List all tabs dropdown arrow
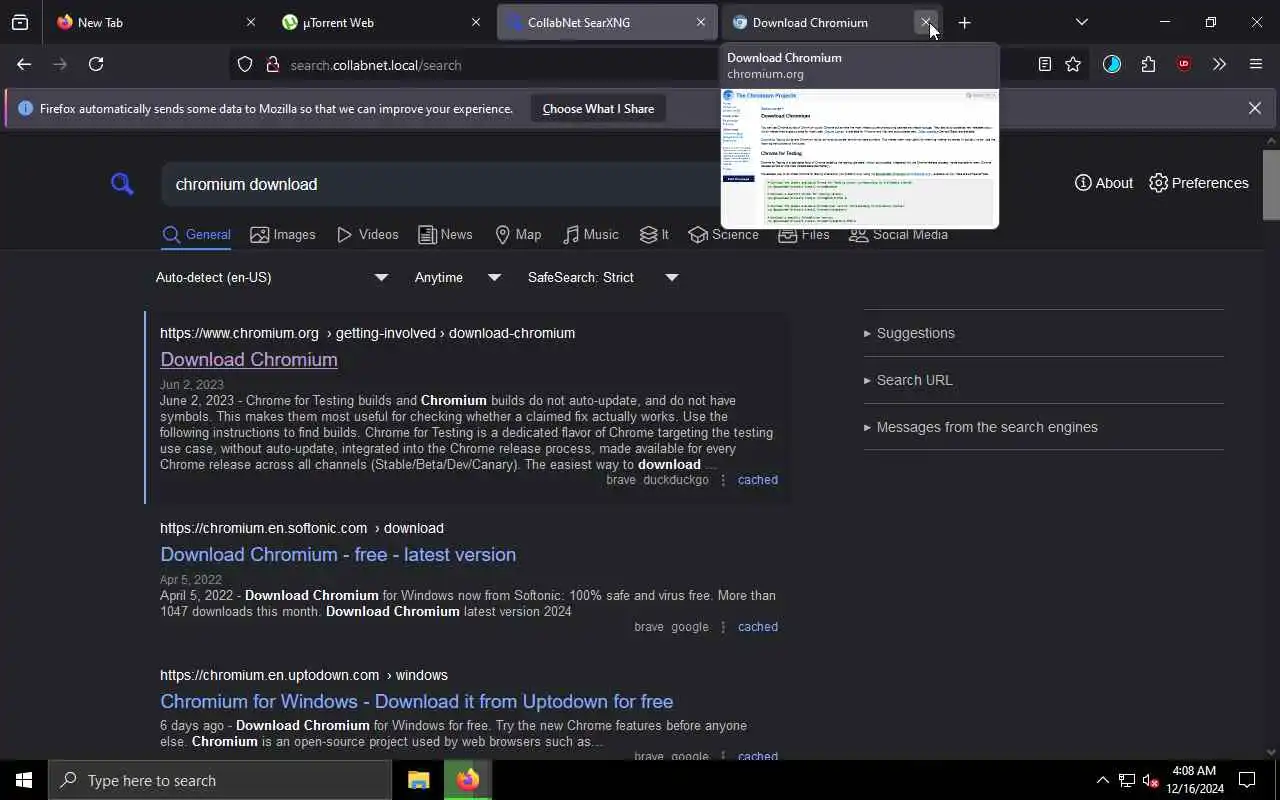Screen dimensions: 1280x800 pos(1081,22)
